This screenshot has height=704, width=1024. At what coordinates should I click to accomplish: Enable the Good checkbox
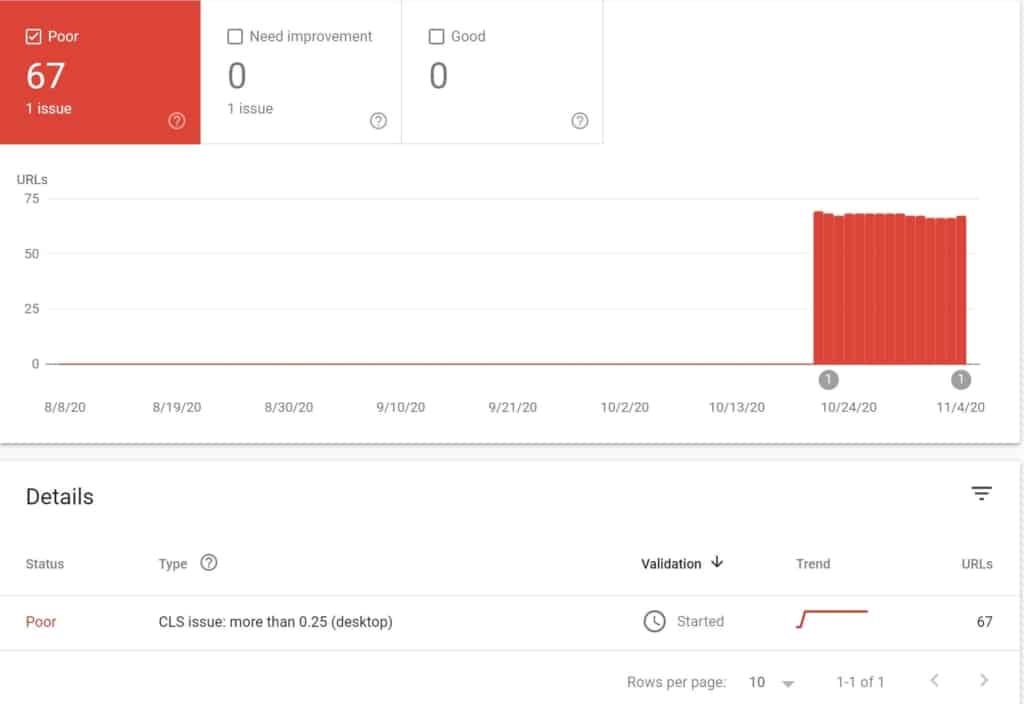click(436, 37)
